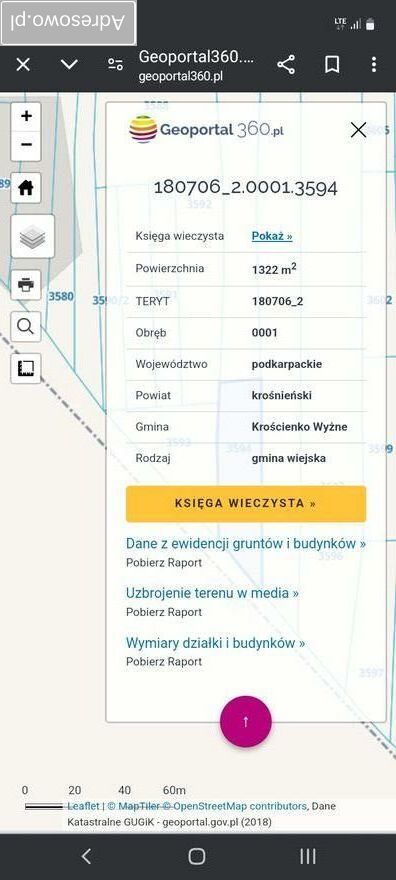396x880 pixels.
Task: Open Dane z ewidencji gruntów i budynków link
Action: pyautogui.click(x=246, y=544)
